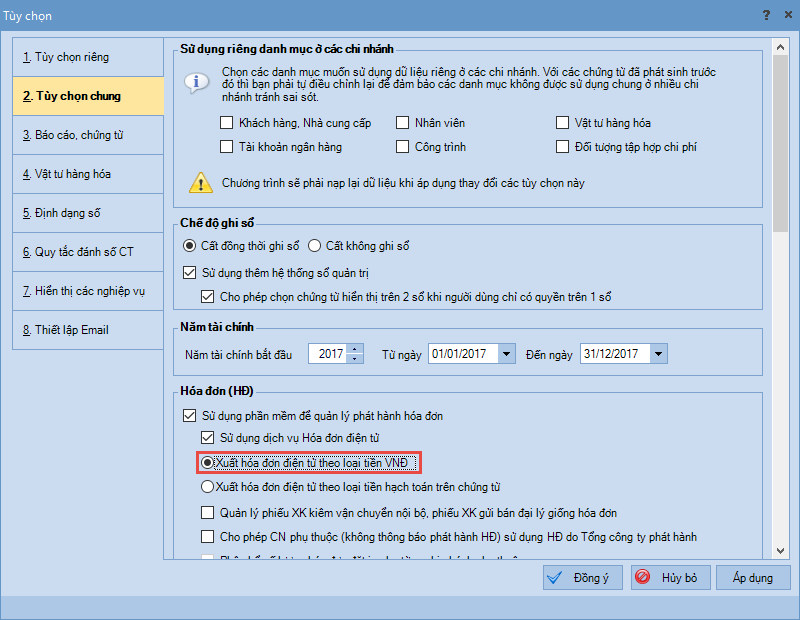Open the Đến ngày date dropdown
This screenshot has width=800, height=620.
[x=657, y=354]
